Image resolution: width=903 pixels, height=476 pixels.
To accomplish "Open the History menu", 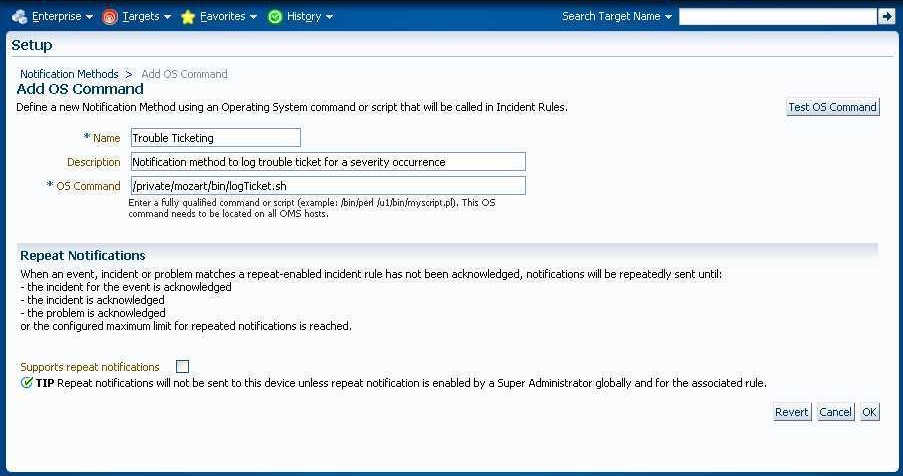I will pos(303,17).
